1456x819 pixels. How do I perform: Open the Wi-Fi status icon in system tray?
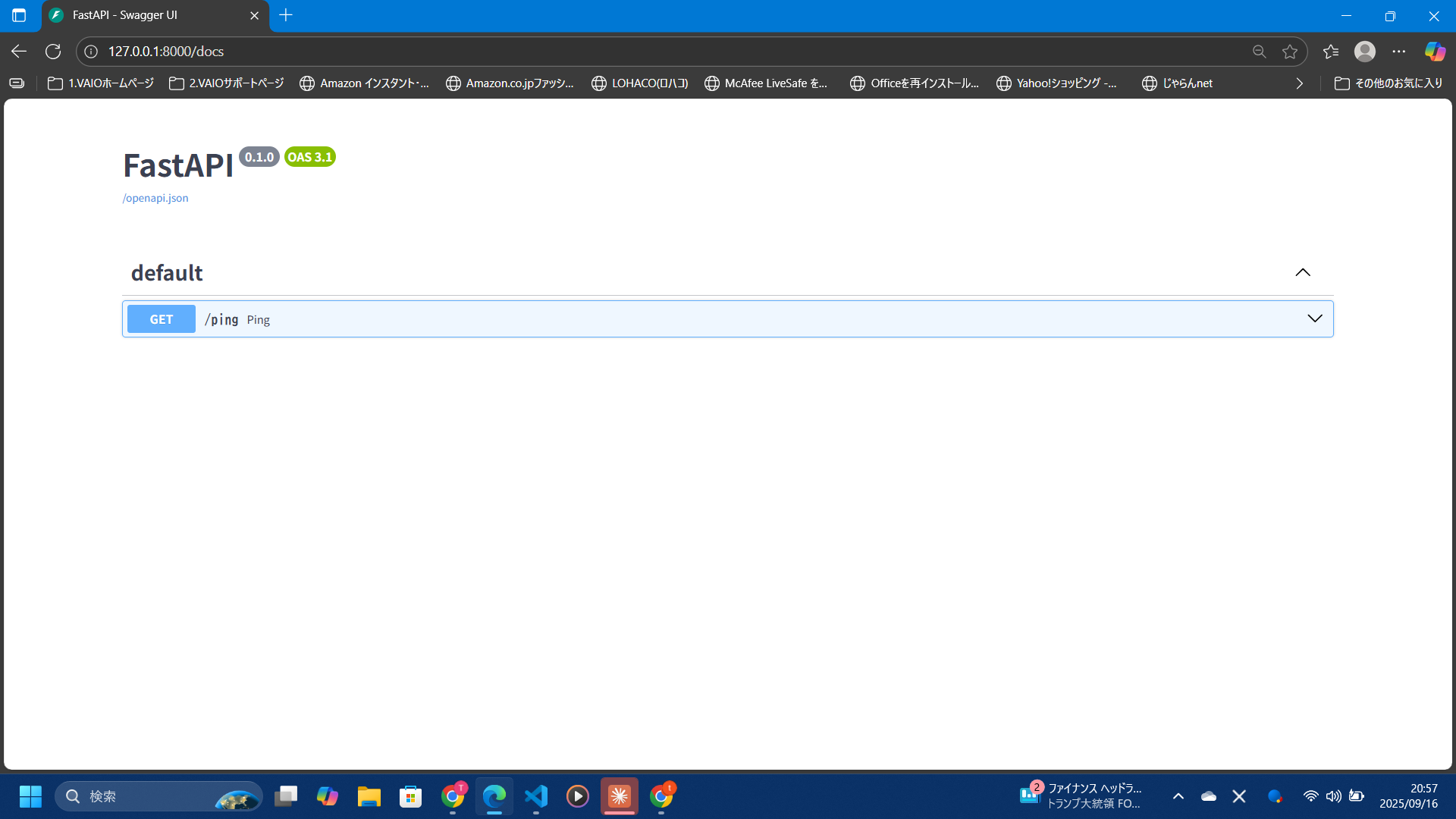coord(1311,796)
